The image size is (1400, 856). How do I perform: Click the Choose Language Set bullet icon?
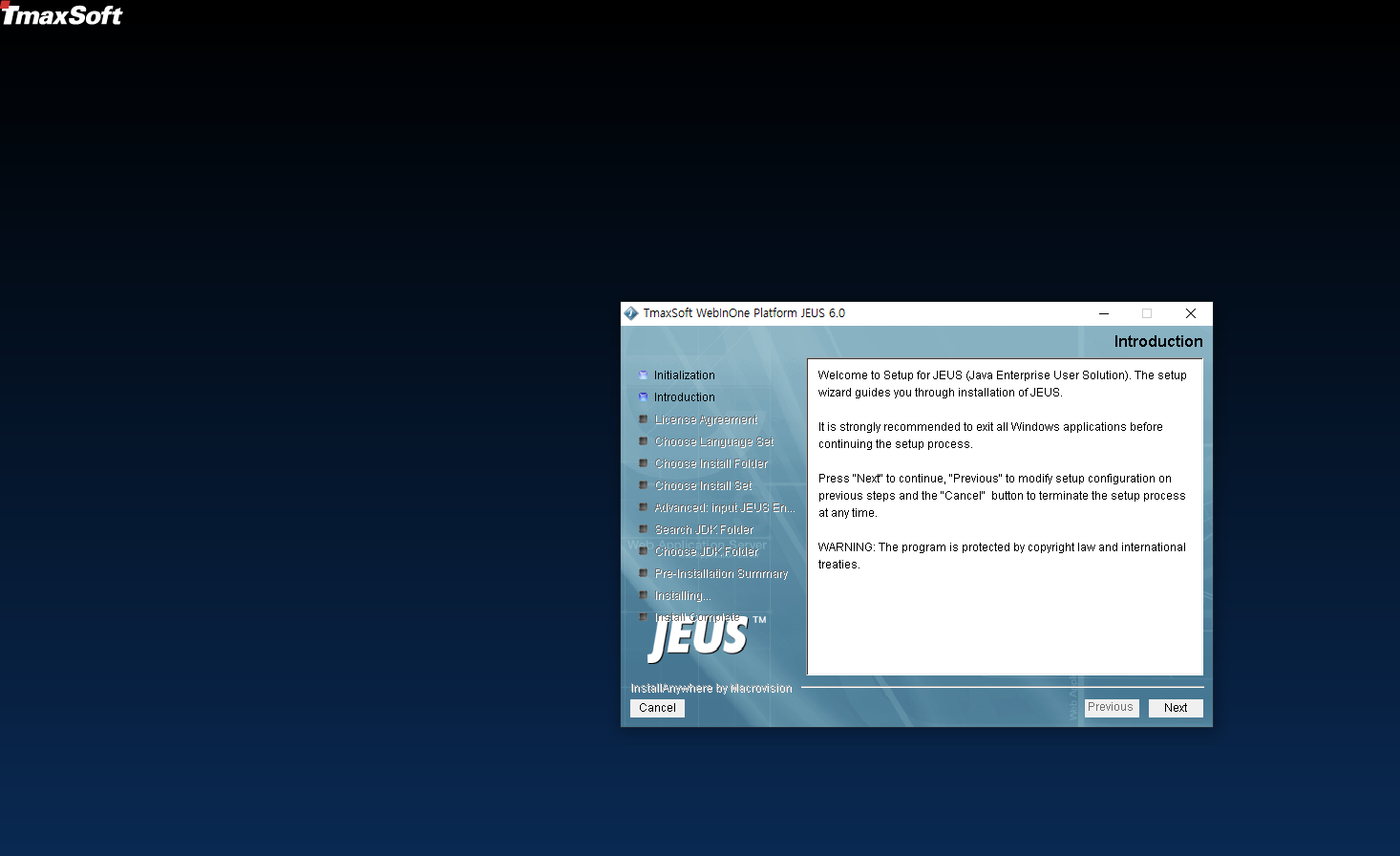pos(643,440)
